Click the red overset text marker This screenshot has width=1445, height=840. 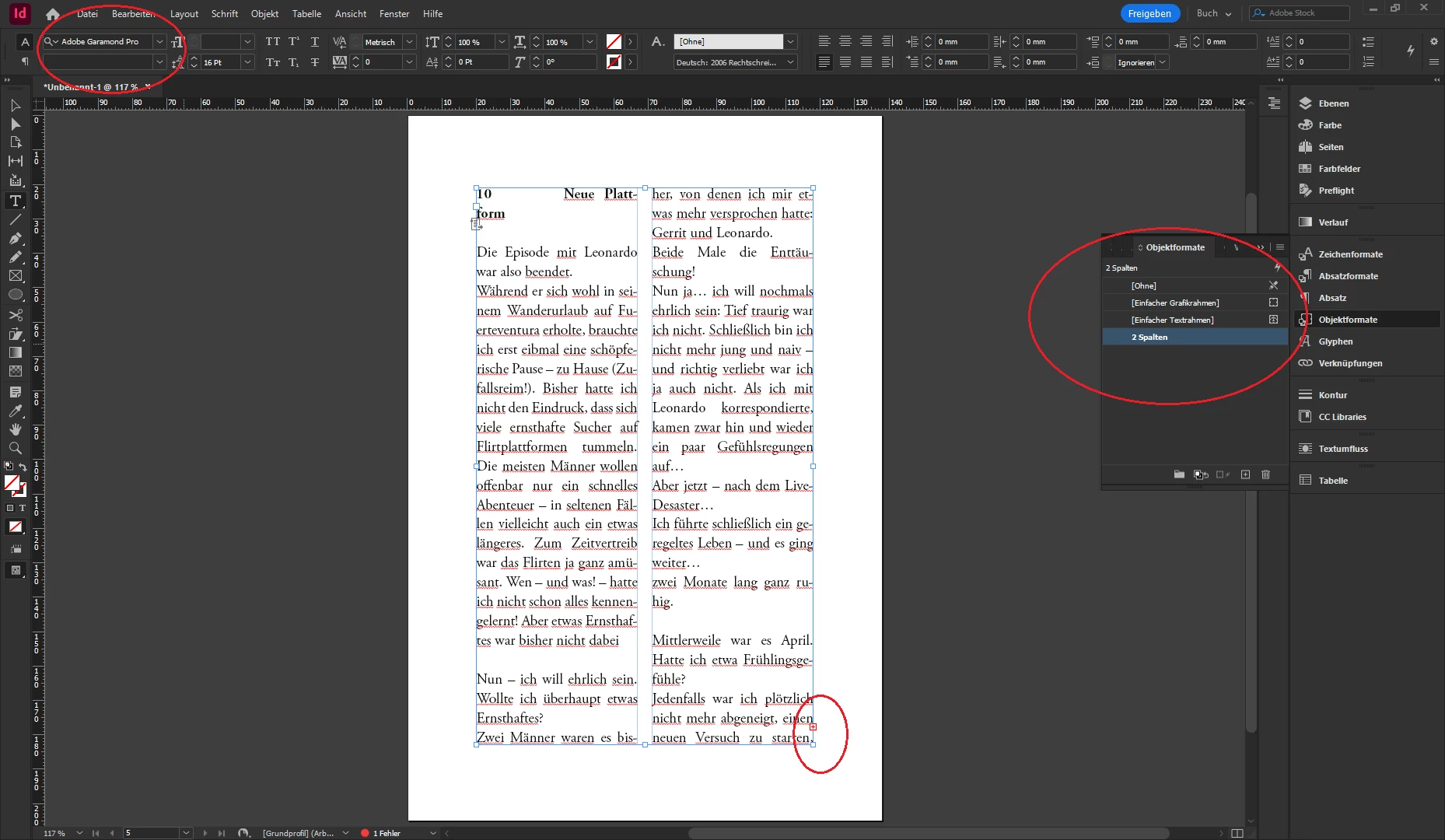coord(813,726)
